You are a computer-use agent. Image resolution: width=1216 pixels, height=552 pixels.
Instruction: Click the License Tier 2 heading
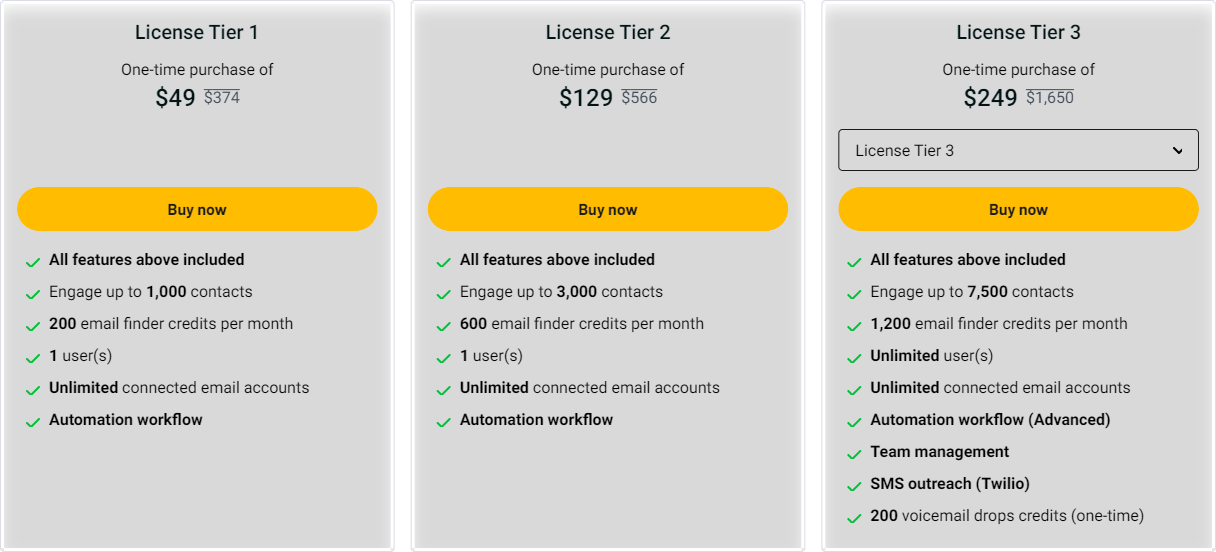point(607,33)
